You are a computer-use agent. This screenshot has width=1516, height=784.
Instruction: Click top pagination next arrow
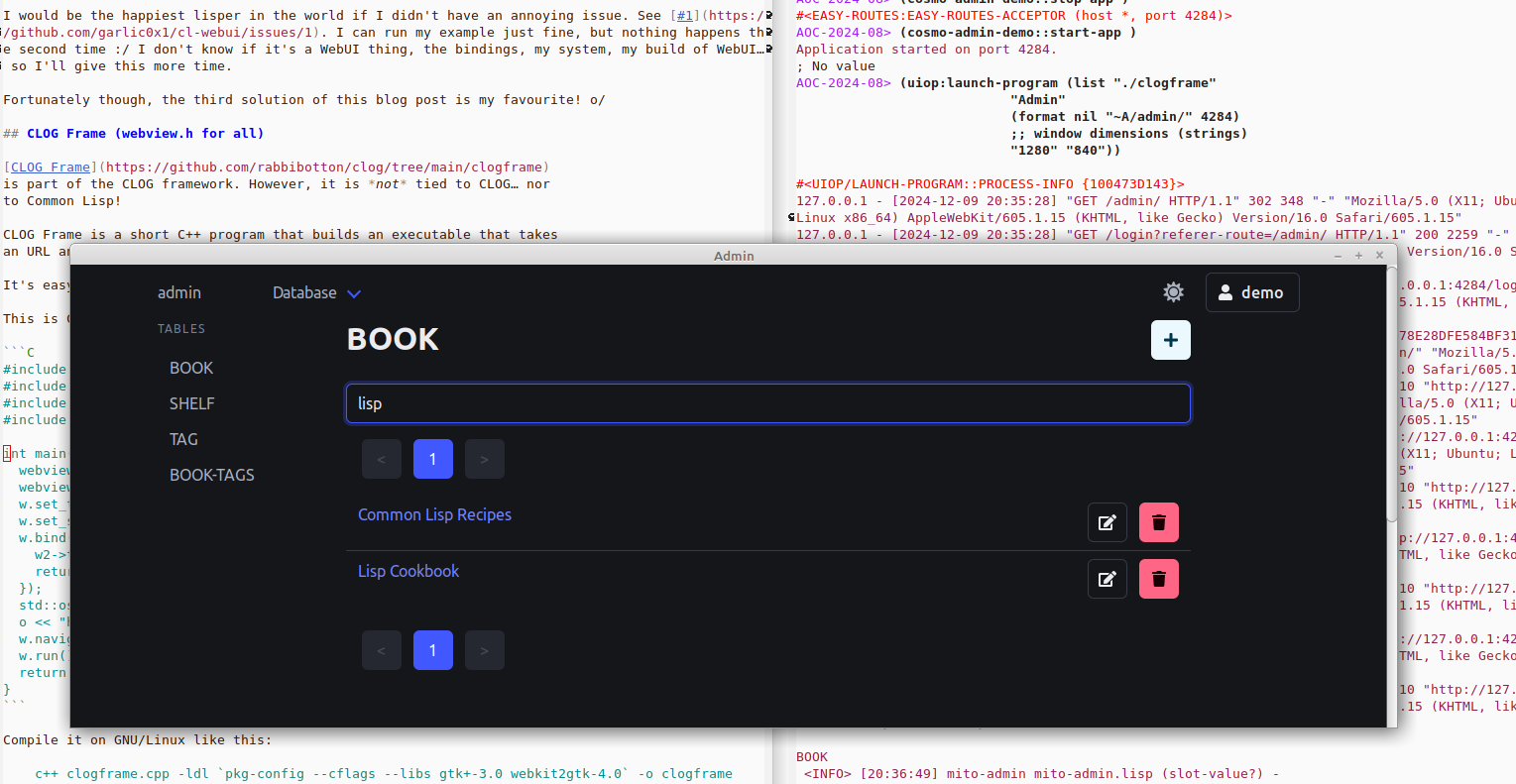click(484, 459)
